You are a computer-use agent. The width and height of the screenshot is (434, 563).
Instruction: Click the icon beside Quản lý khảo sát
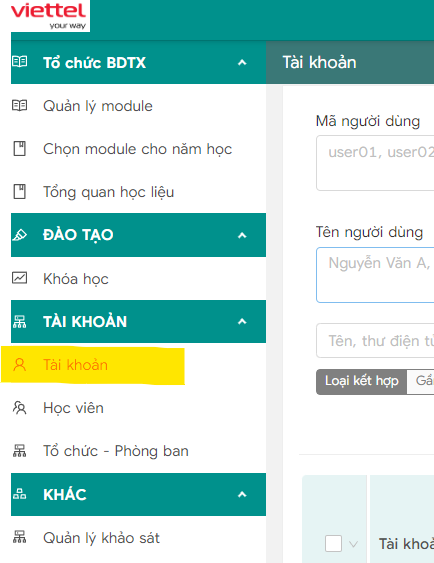coord(19,537)
